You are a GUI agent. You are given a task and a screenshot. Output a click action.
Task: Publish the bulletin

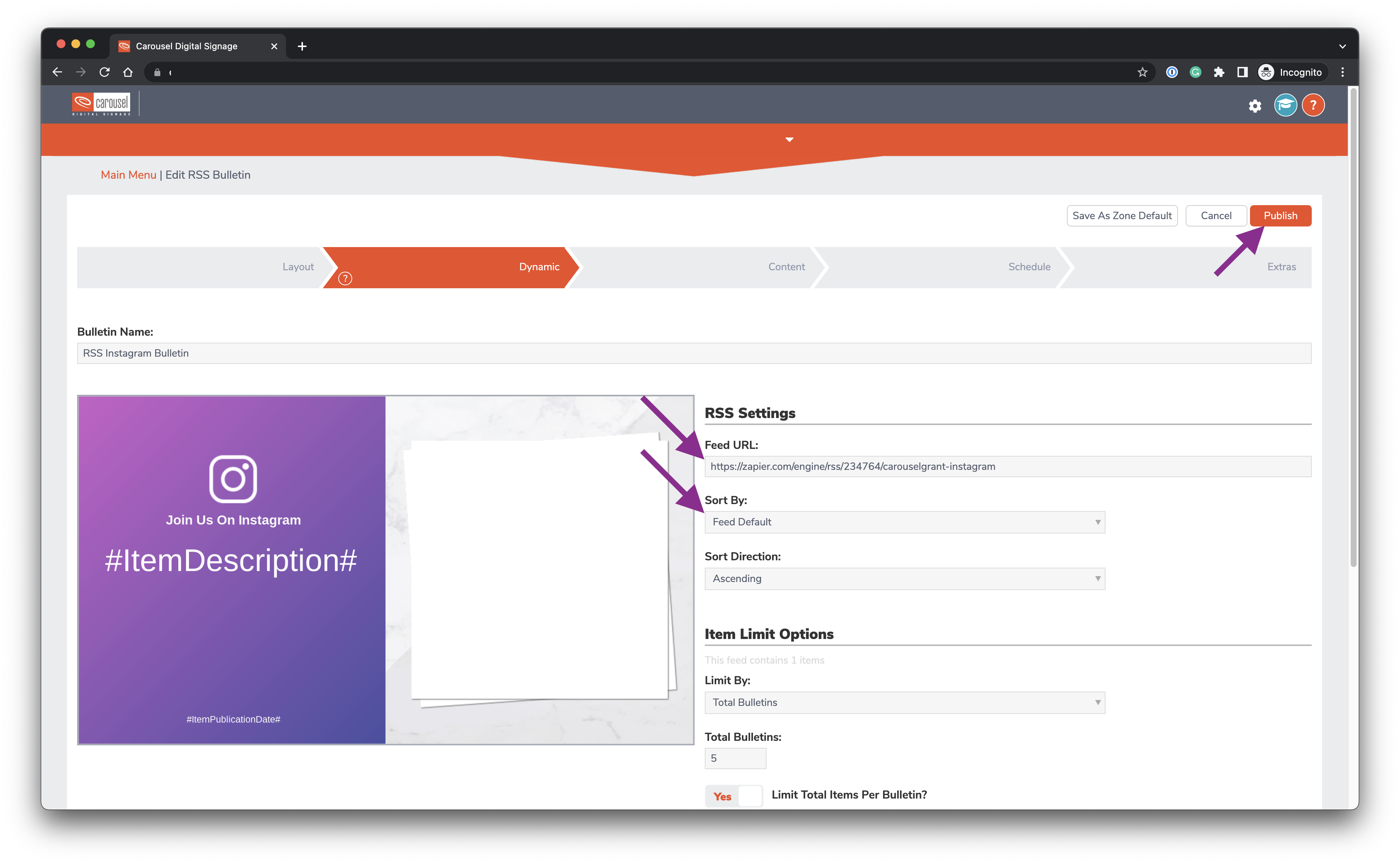tap(1280, 216)
